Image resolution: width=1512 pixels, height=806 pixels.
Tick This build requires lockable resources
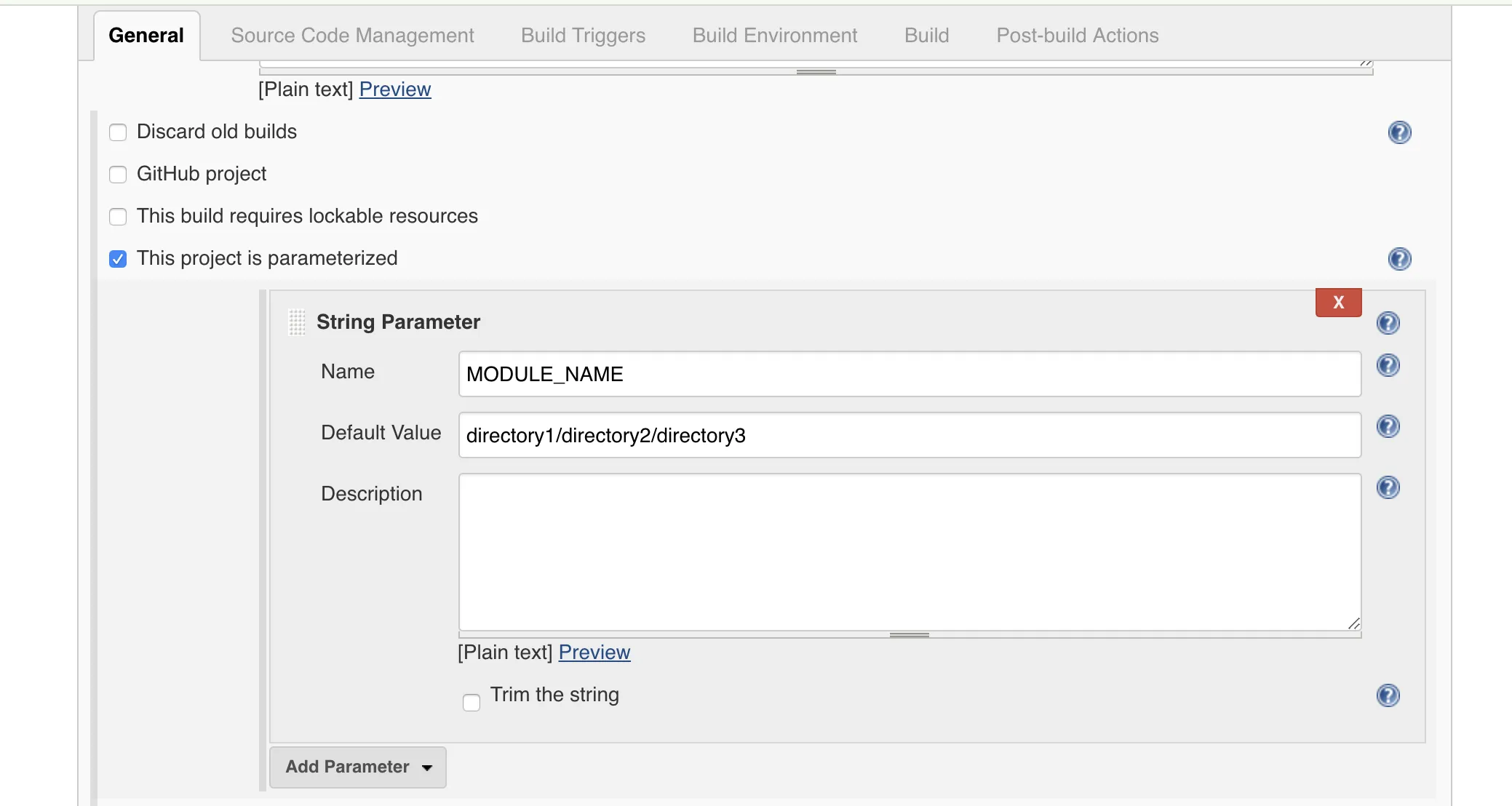click(x=118, y=217)
